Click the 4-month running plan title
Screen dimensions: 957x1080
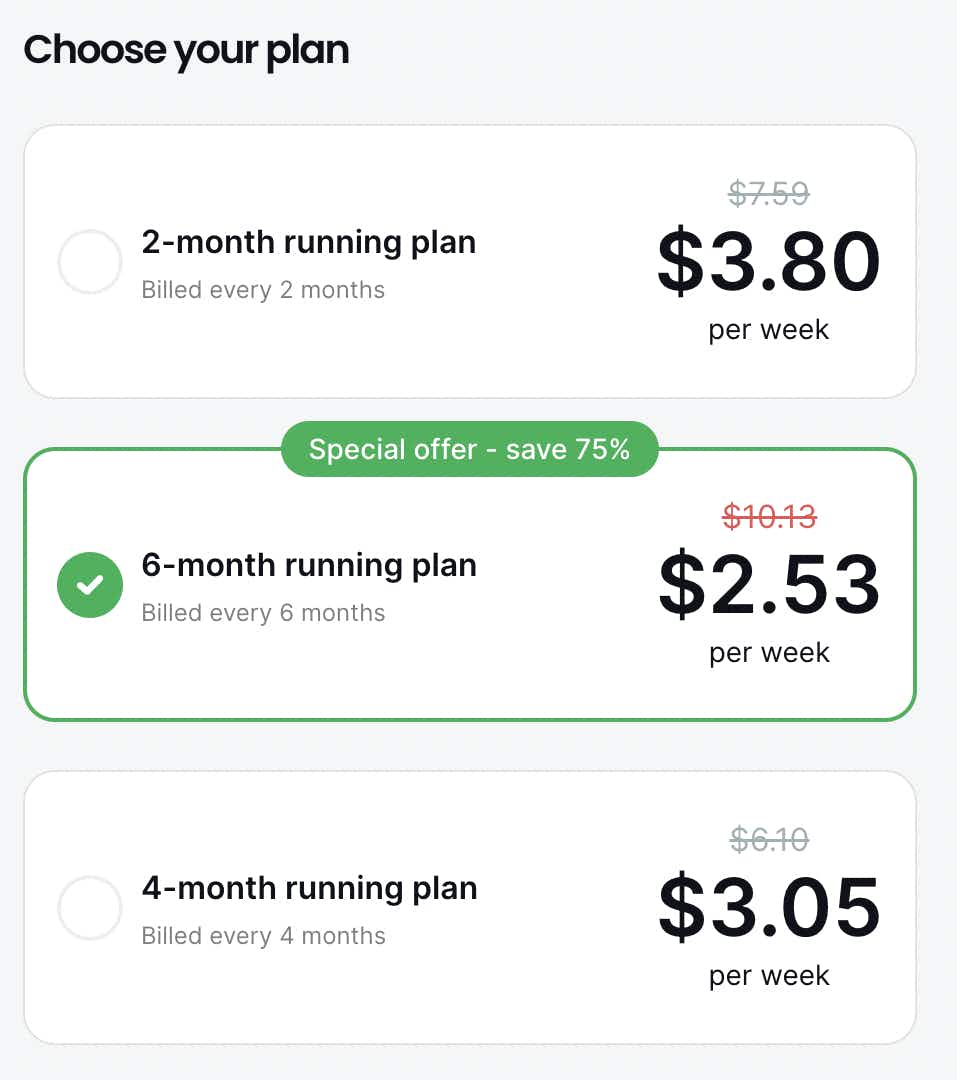(308, 888)
